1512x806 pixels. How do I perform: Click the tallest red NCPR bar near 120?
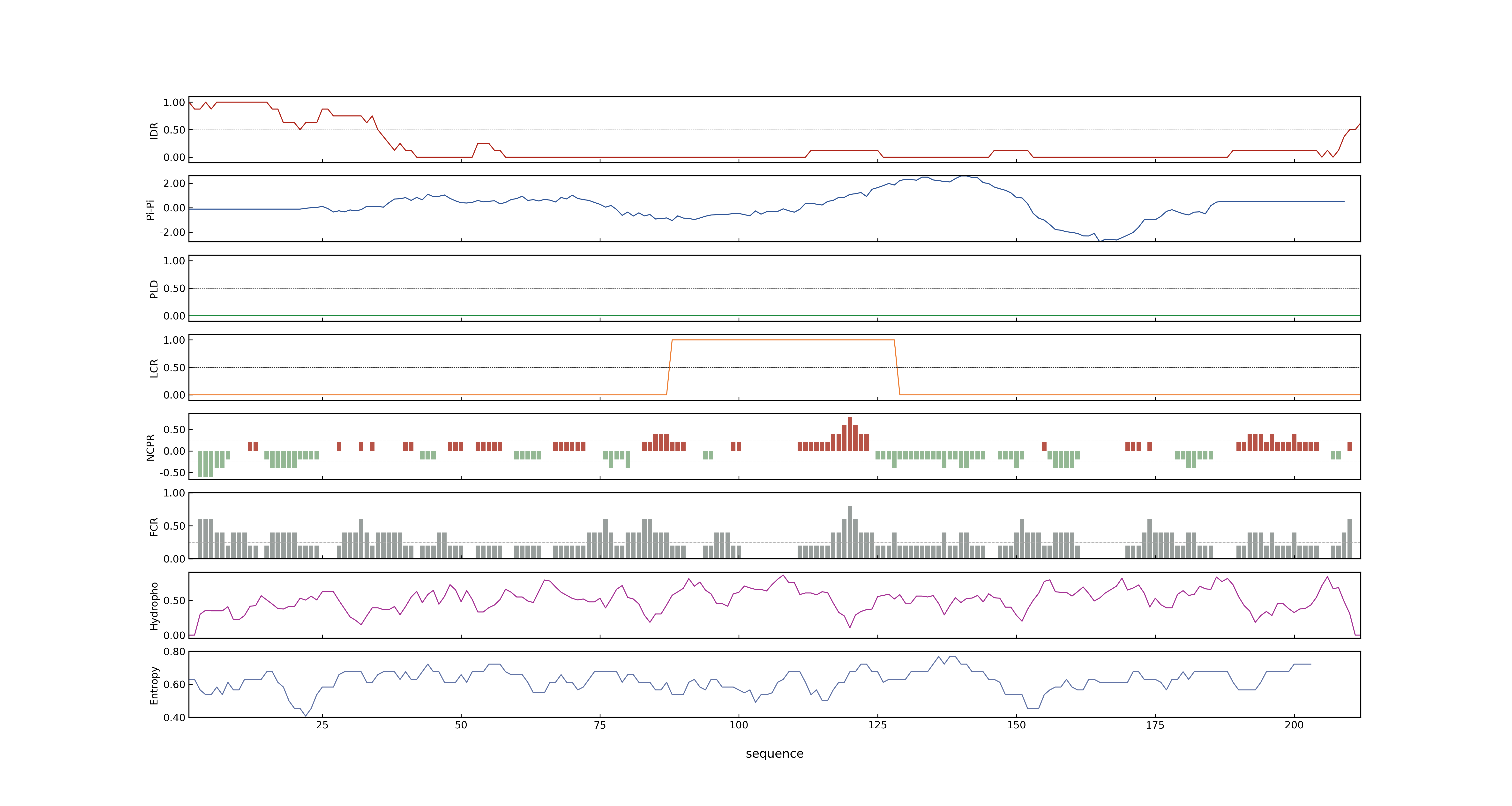[850, 434]
